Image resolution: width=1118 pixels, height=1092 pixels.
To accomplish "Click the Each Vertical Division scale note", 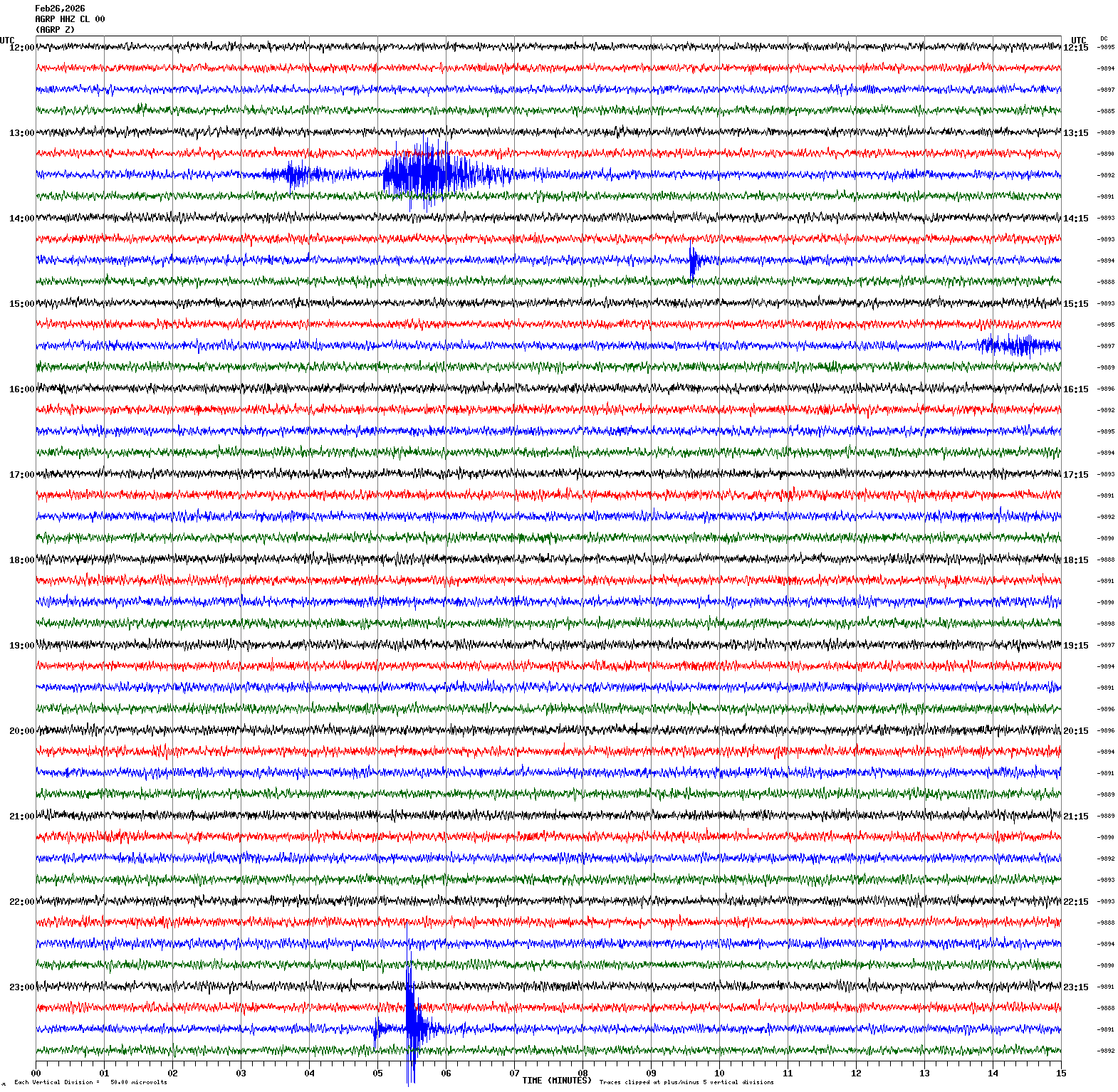I will coord(90,1083).
